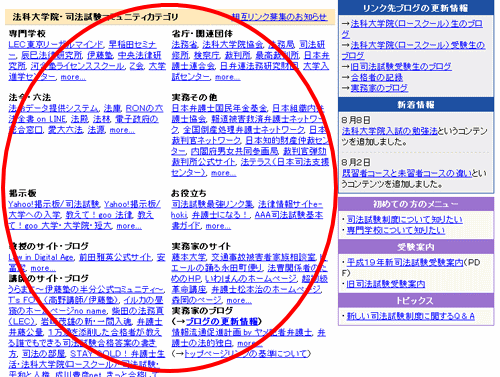
Task: Open the 法科大学院協会 link
Action: (x=233, y=45)
